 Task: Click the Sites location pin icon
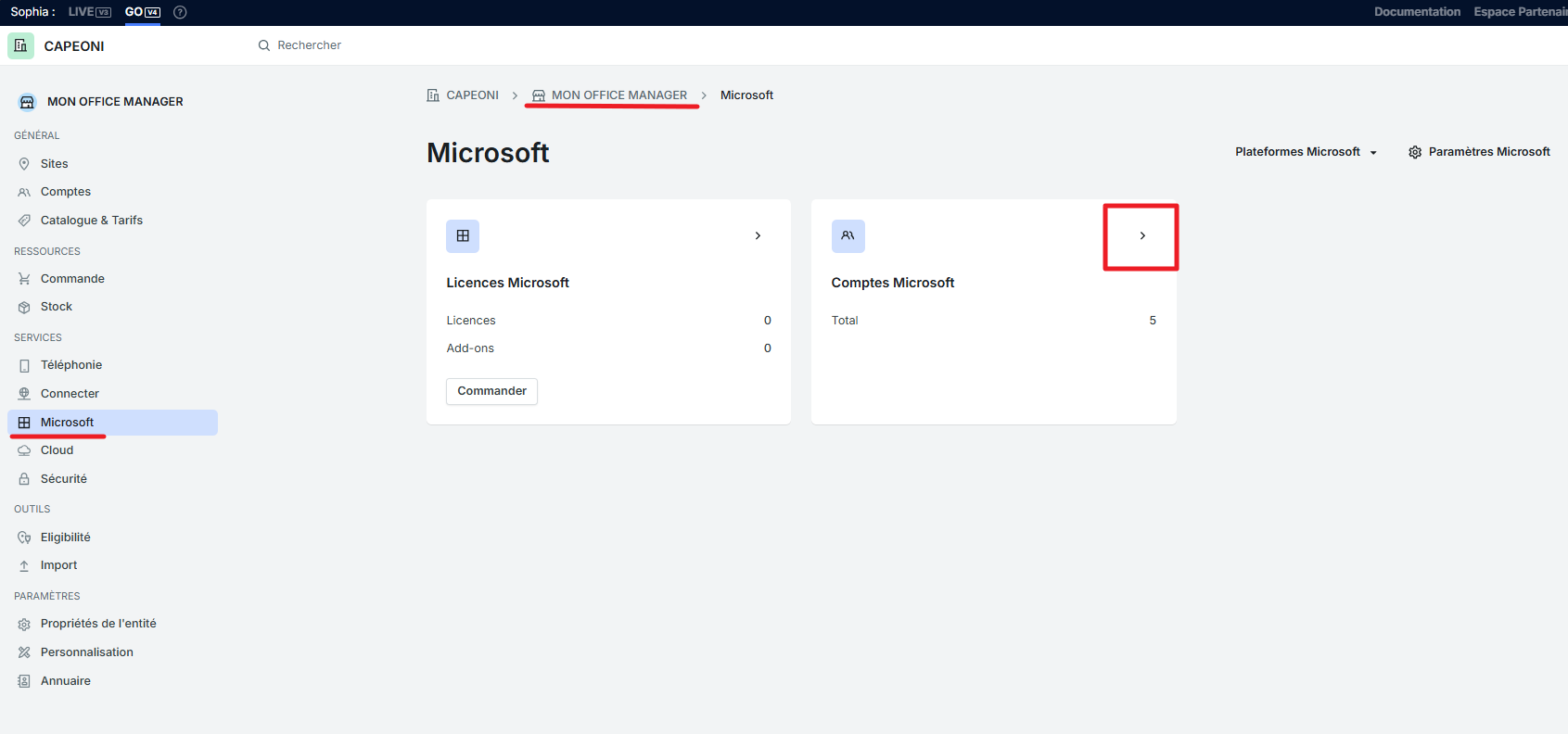coord(24,164)
